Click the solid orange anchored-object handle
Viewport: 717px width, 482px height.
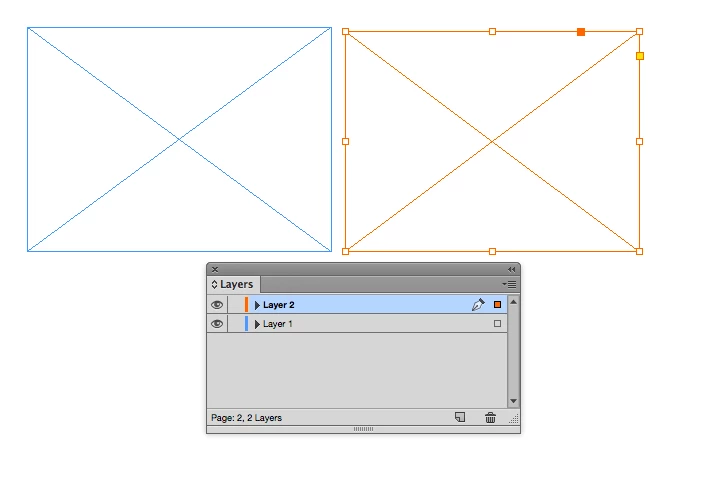pyautogui.click(x=581, y=32)
